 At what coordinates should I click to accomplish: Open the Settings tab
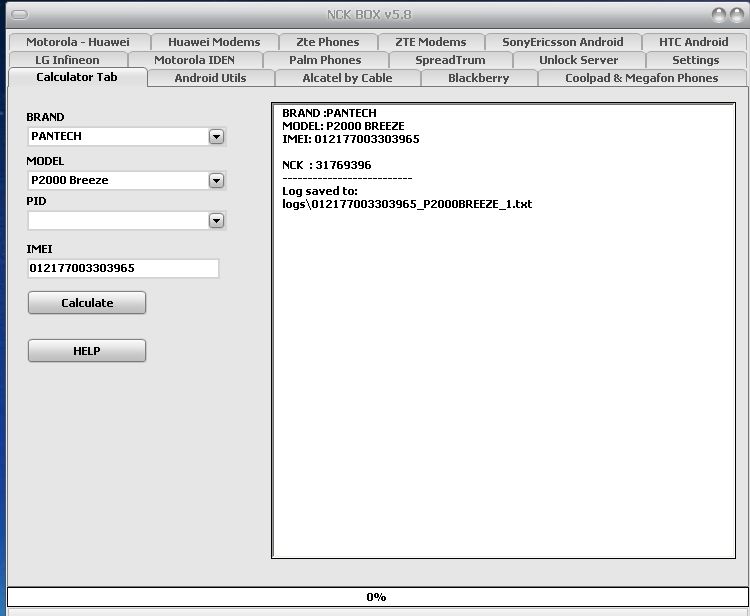(x=695, y=60)
